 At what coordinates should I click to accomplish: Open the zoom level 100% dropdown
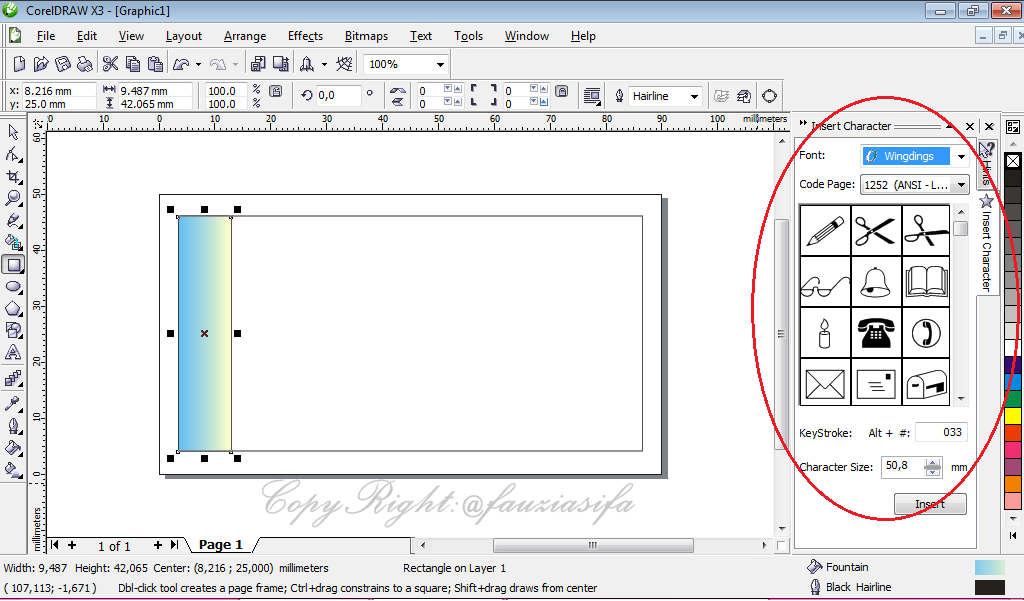440,64
